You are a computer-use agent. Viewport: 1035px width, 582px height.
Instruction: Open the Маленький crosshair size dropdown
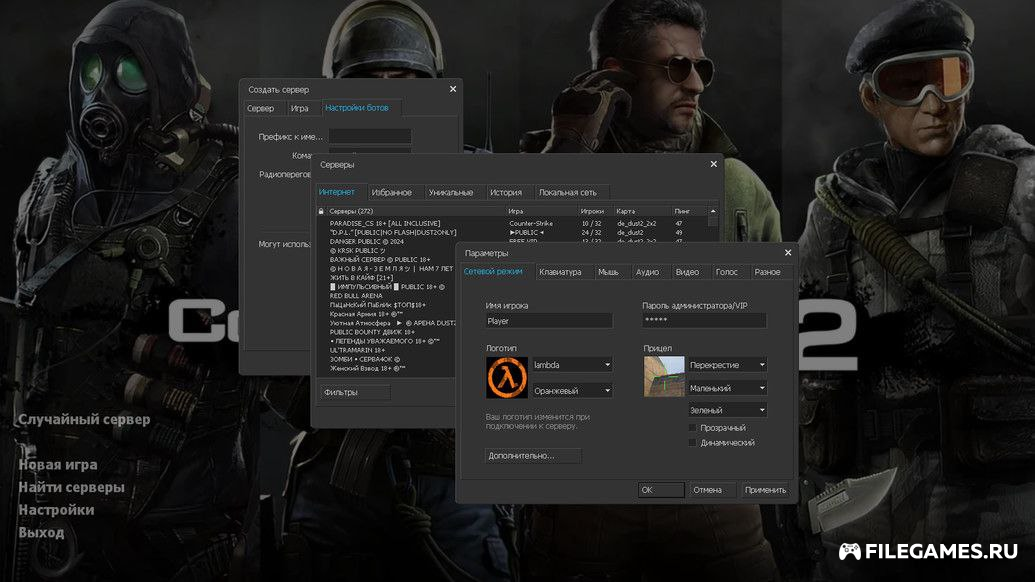pos(727,389)
